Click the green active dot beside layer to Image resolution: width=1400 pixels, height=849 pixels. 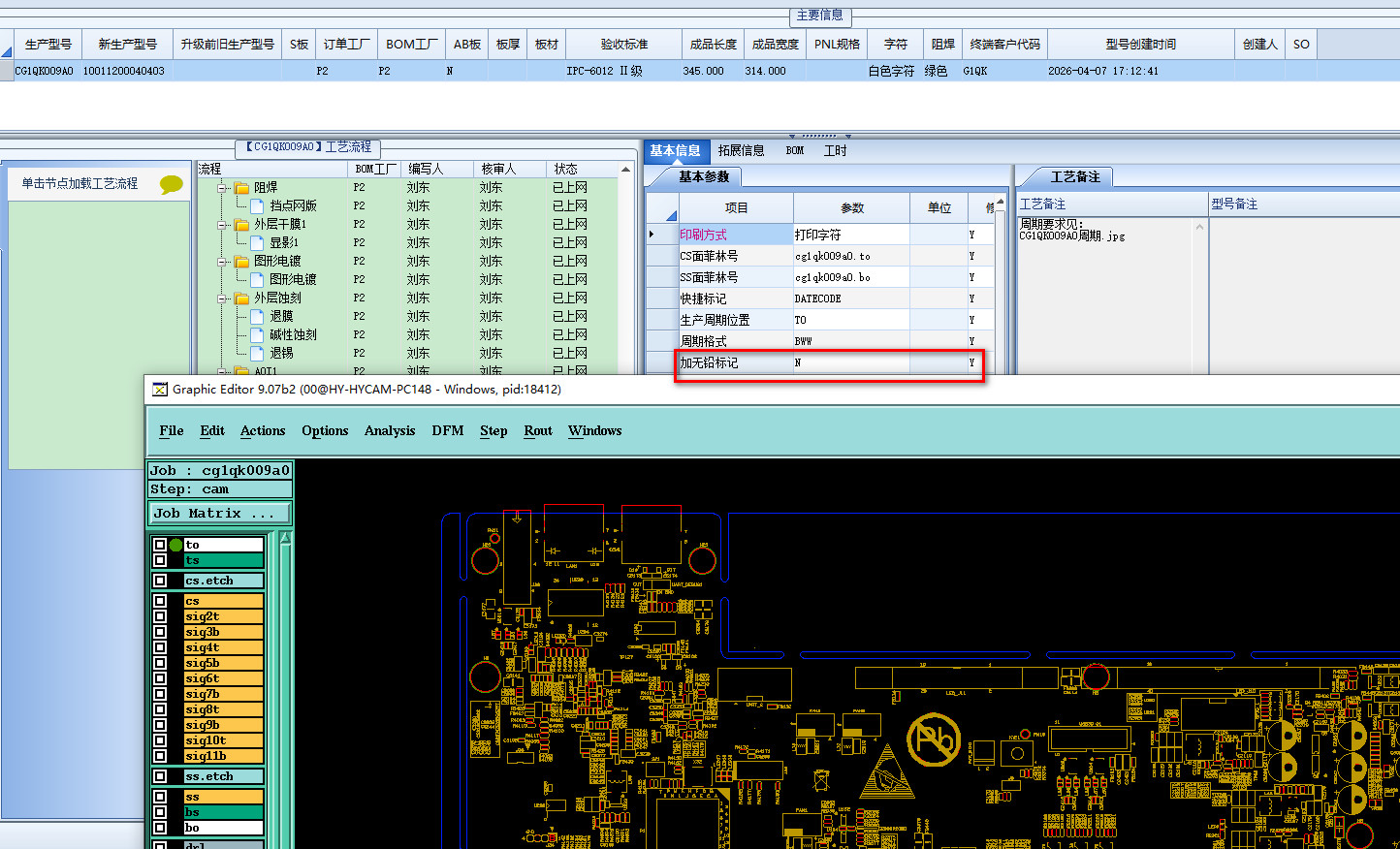point(175,545)
